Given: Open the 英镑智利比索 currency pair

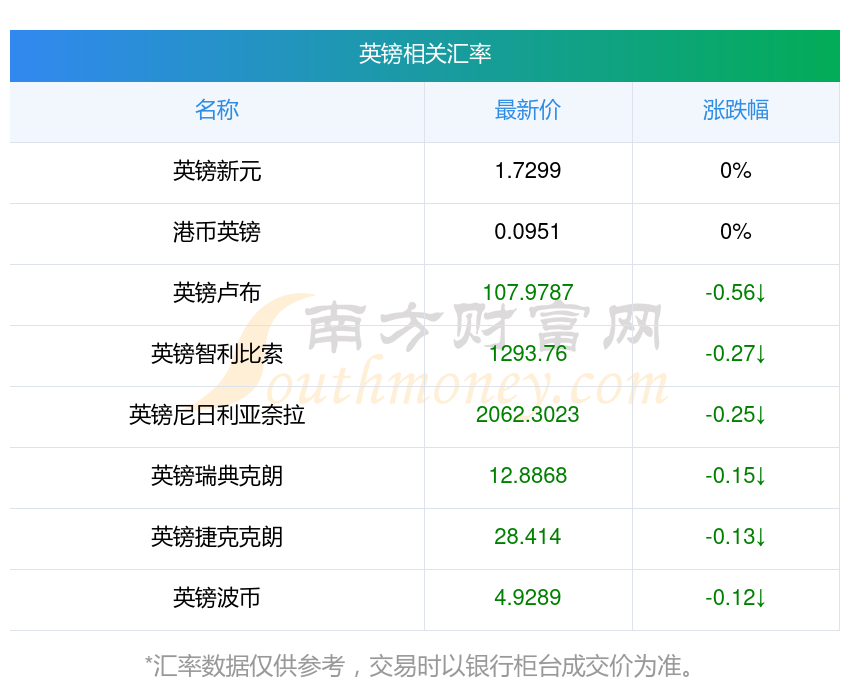Looking at the screenshot, I should coord(217,354).
